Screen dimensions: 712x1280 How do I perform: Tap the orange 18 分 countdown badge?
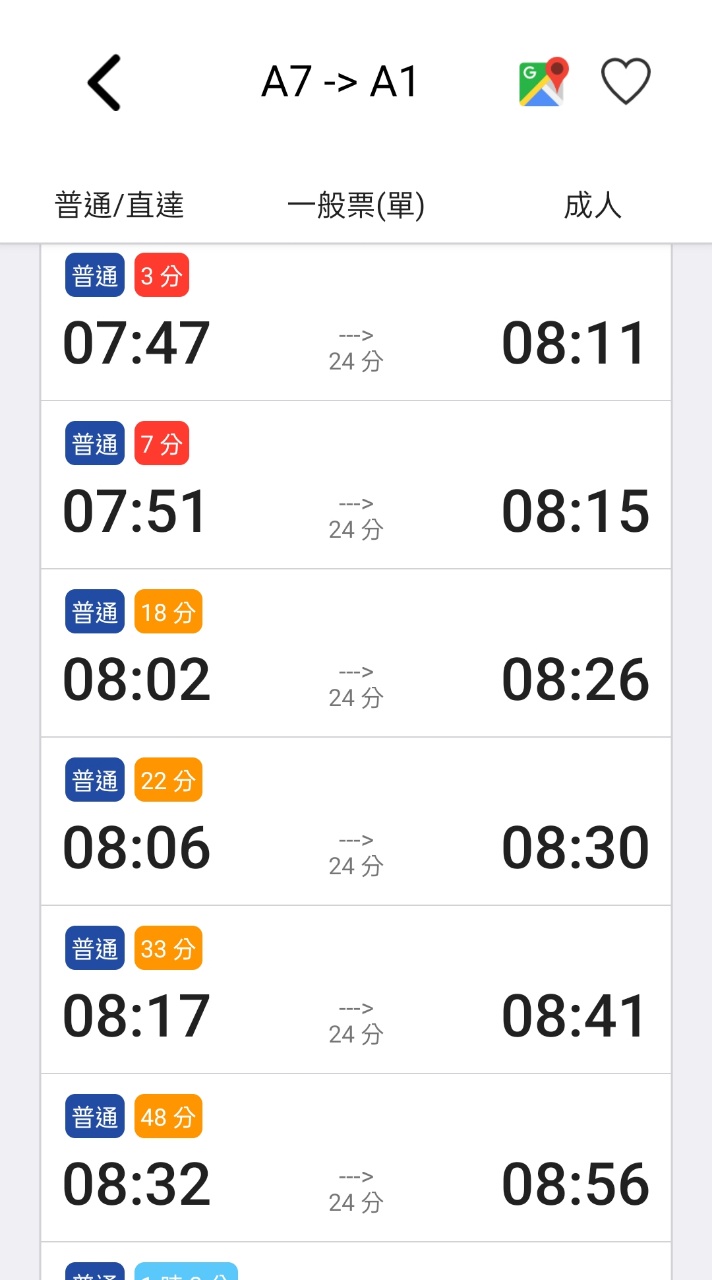click(x=168, y=612)
